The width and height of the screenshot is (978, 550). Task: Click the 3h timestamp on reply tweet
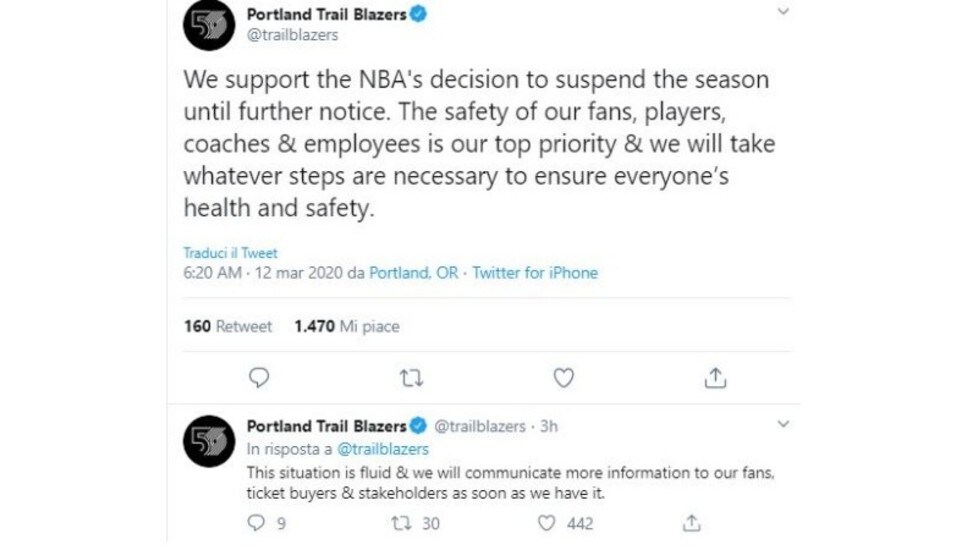click(x=549, y=426)
